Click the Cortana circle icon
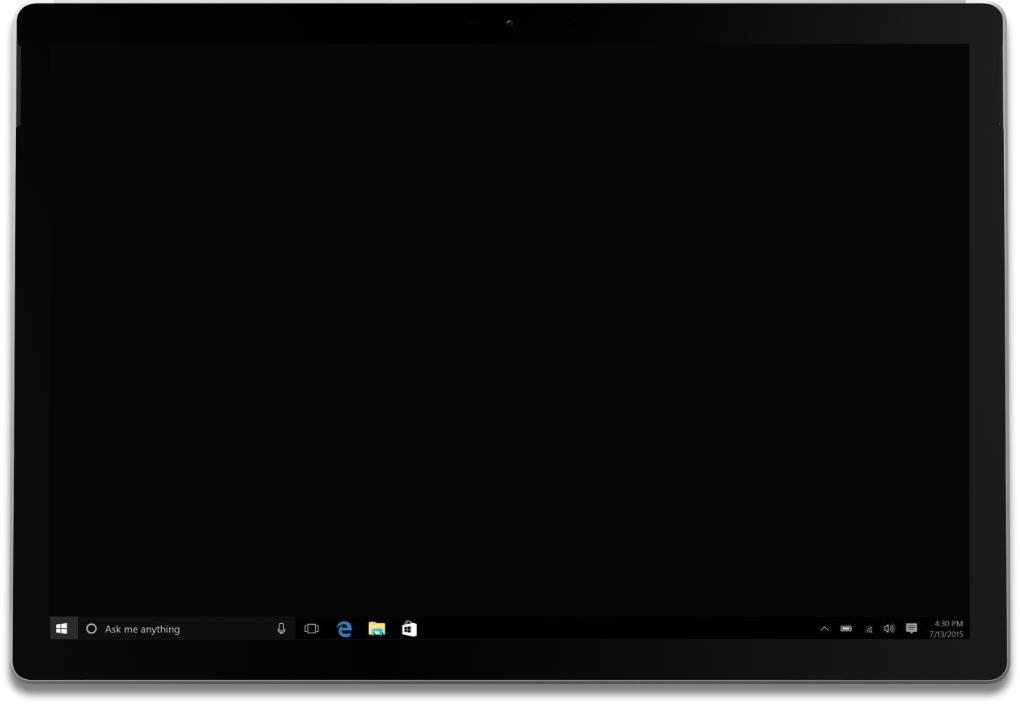This screenshot has height=704, width=1020. pyautogui.click(x=92, y=629)
